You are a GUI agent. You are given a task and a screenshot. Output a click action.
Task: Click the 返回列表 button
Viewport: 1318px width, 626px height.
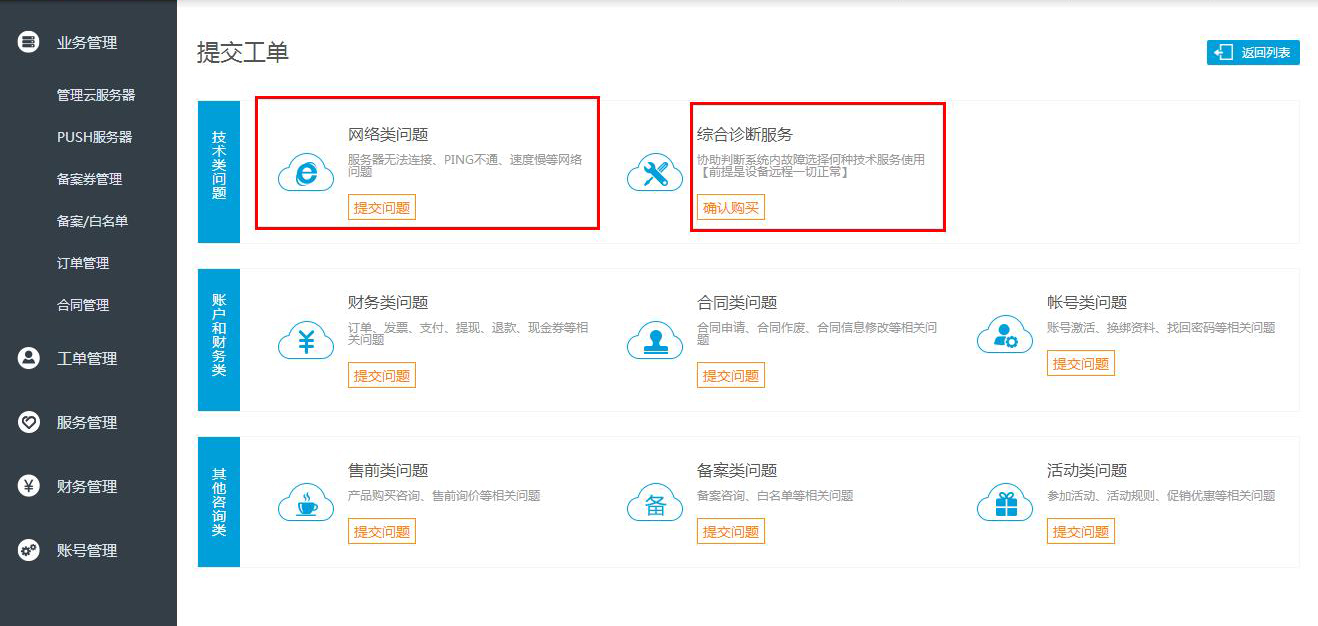point(1253,53)
